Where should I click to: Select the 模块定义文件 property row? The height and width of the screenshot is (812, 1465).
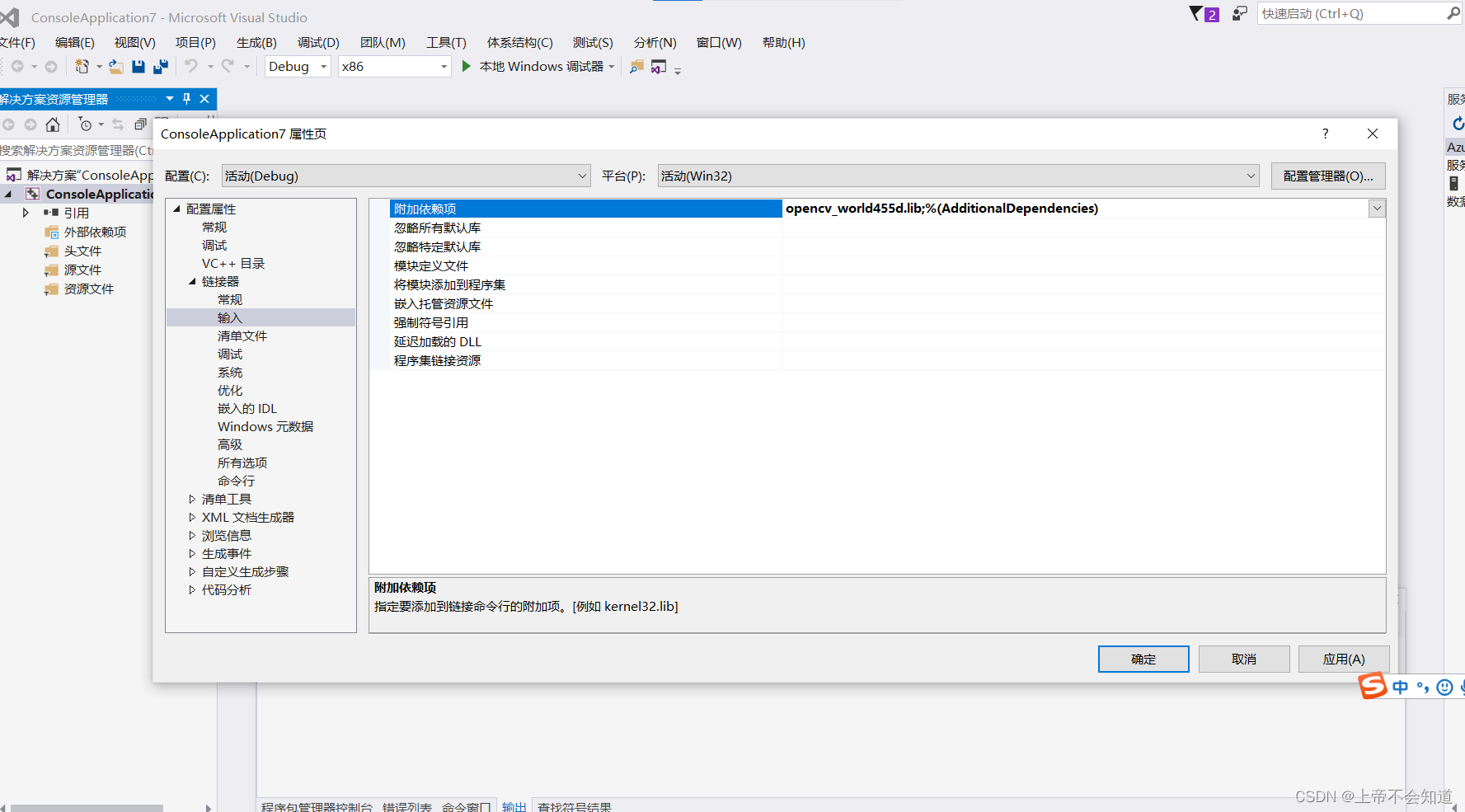tap(887, 265)
